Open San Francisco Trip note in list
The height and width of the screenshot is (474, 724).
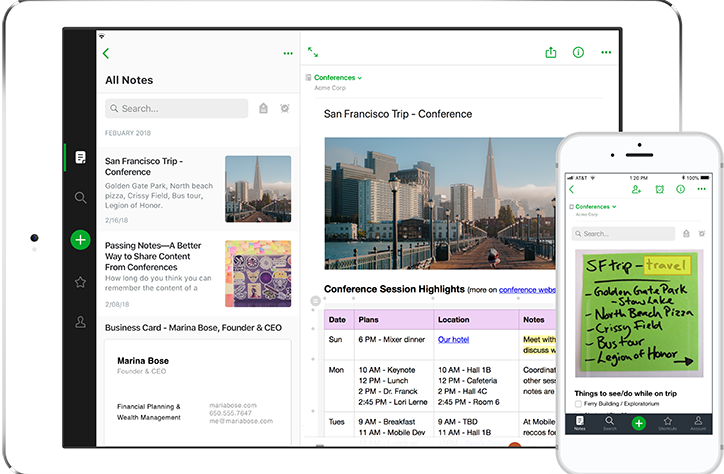pos(198,190)
